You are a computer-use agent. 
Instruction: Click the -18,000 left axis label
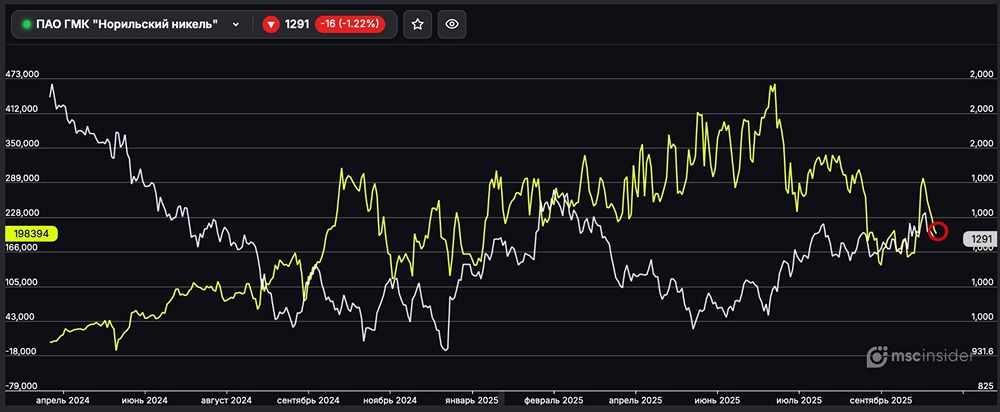[22, 351]
